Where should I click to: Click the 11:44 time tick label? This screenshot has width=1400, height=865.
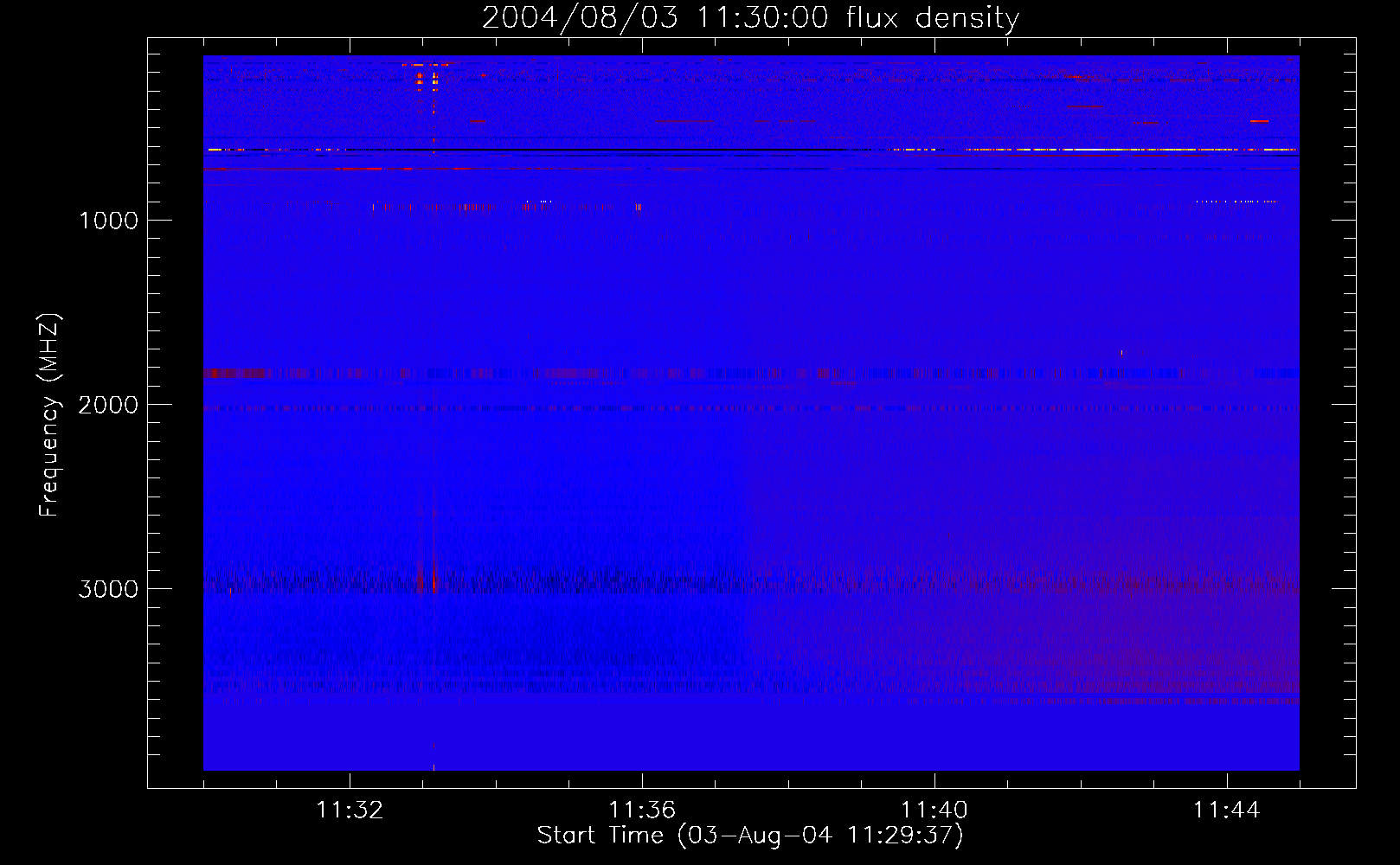(x=1227, y=811)
